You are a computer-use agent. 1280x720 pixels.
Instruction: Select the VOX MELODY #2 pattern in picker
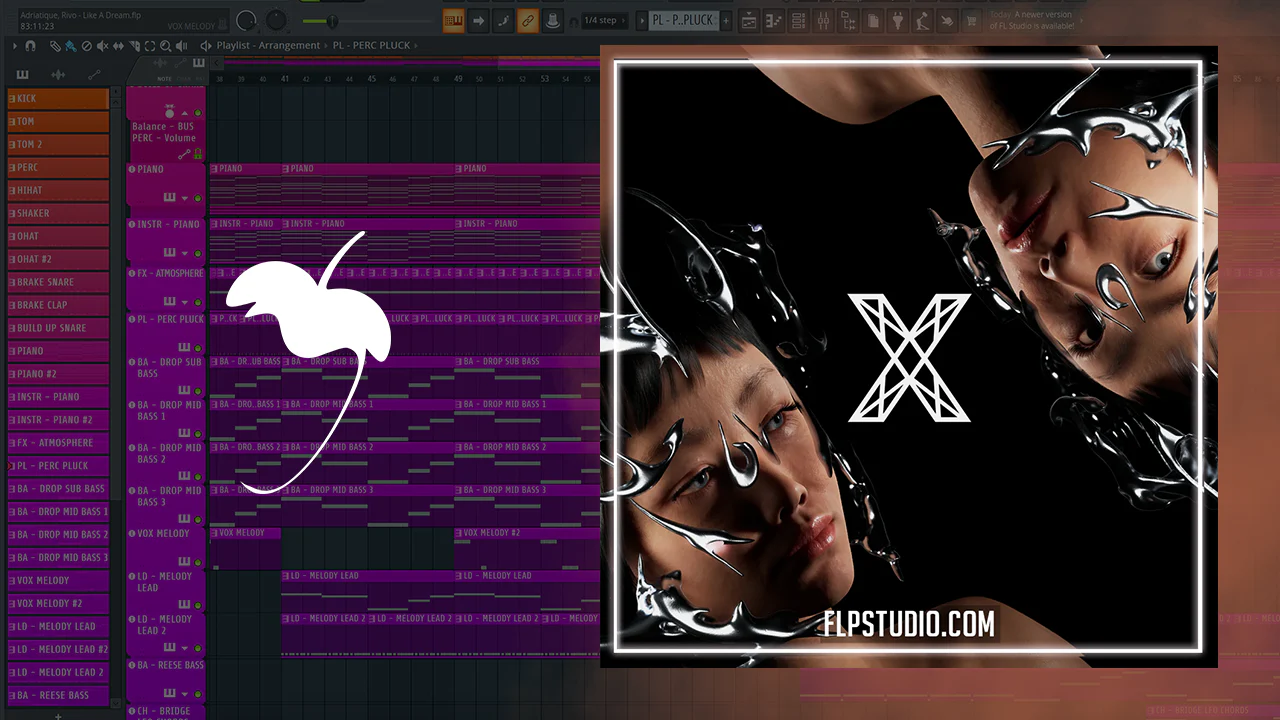(58, 604)
